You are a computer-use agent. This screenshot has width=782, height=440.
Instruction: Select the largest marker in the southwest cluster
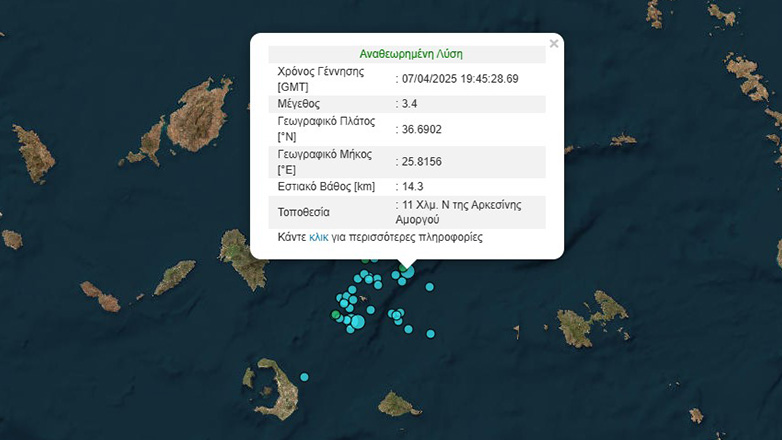point(357,321)
